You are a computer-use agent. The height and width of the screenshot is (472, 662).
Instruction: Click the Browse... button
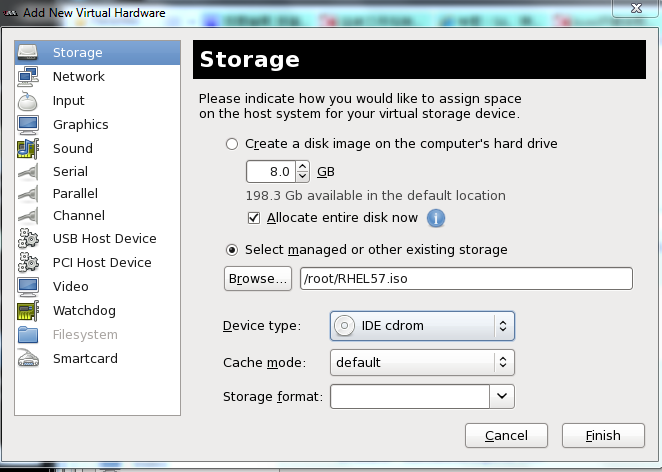pyautogui.click(x=258, y=279)
